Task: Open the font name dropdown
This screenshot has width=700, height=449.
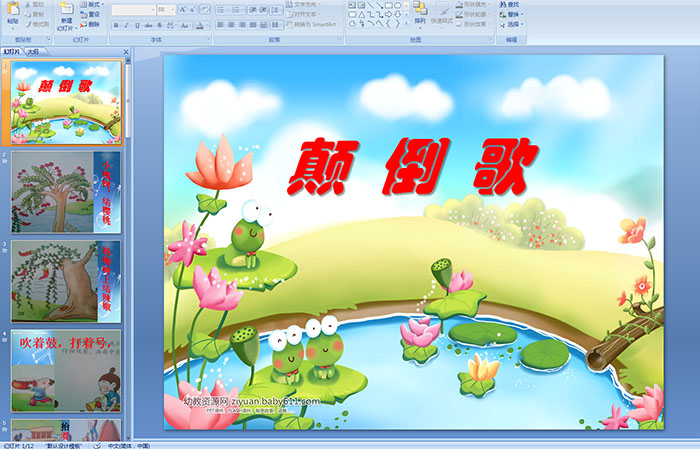Action: click(x=153, y=9)
